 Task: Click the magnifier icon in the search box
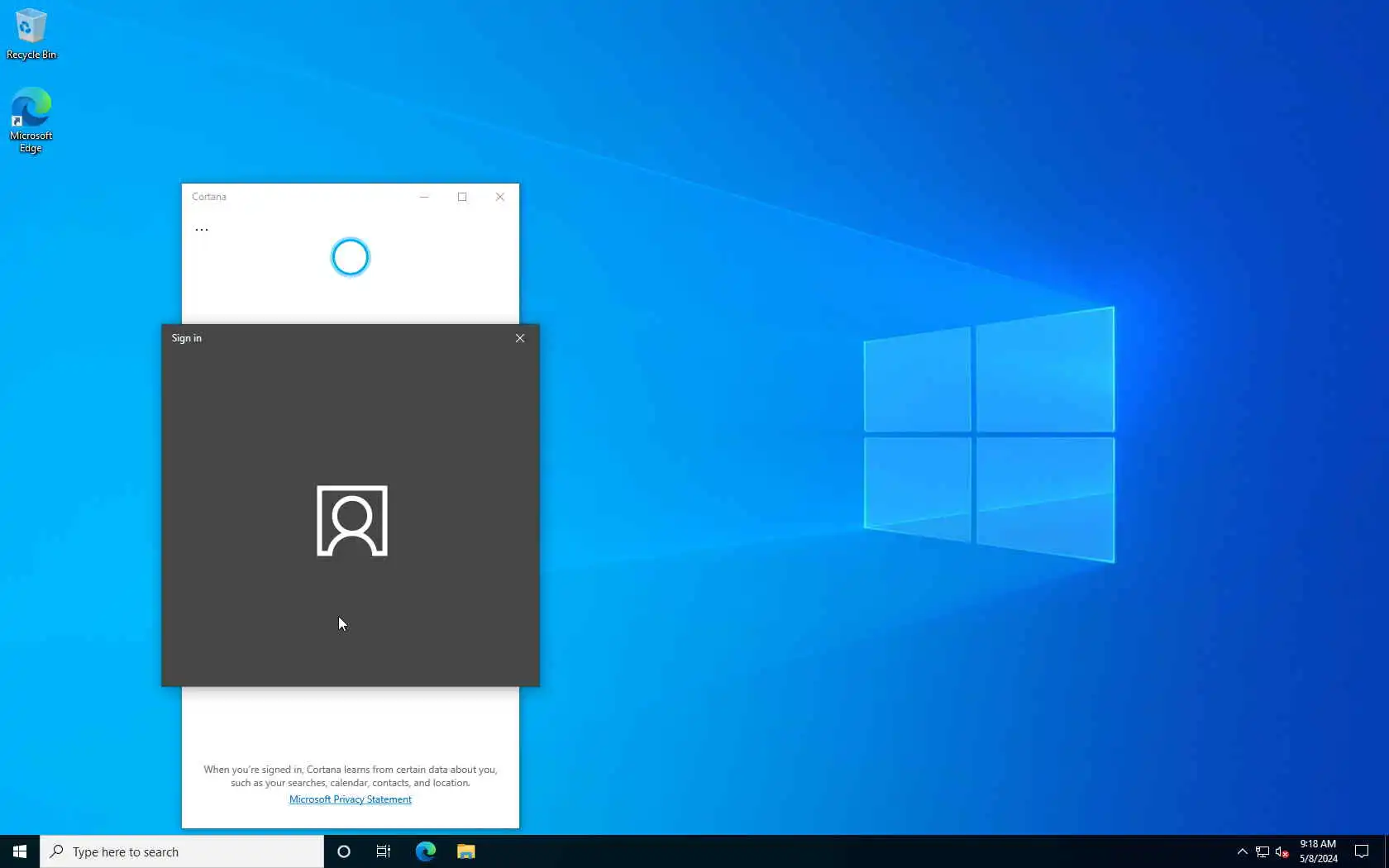[56, 851]
